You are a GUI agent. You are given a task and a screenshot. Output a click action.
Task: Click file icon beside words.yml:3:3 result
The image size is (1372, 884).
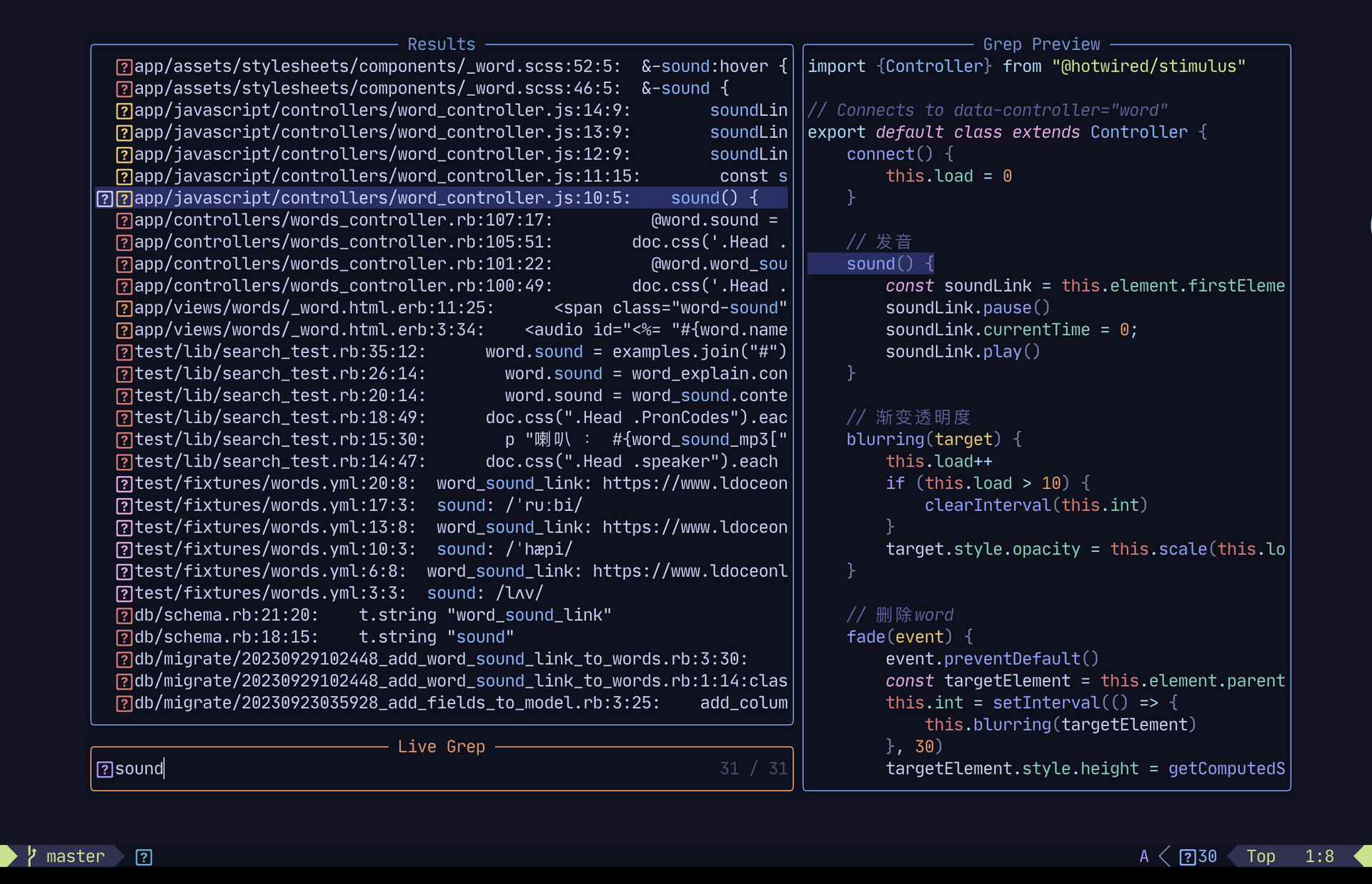point(124,594)
